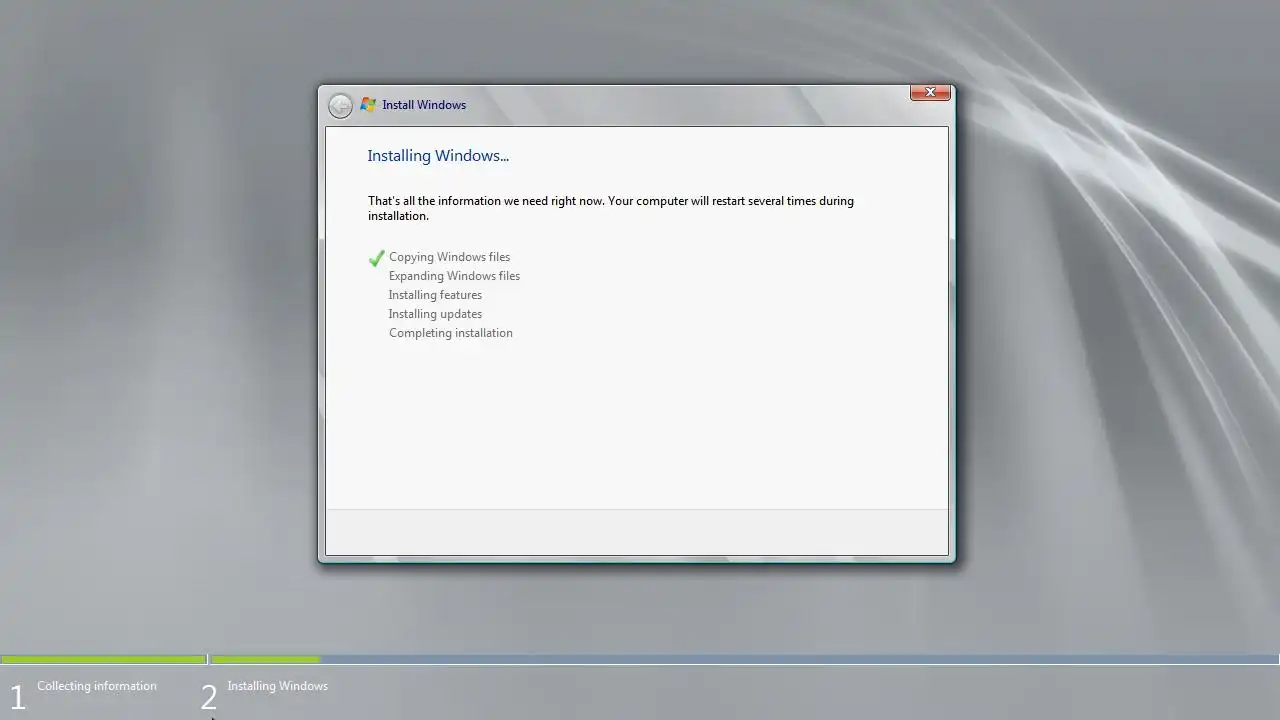1280x720 pixels.
Task: Click the Collecting information stage label
Action: [97, 686]
